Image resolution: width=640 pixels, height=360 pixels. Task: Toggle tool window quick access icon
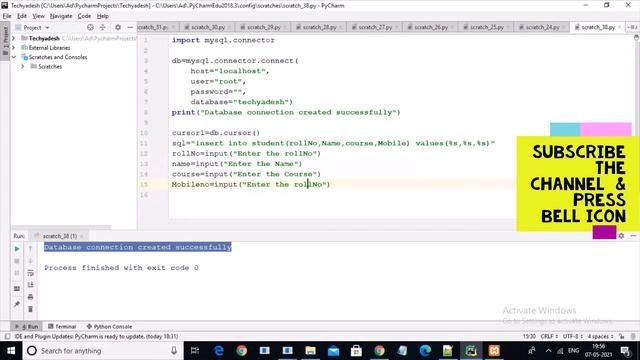[x=7, y=336]
